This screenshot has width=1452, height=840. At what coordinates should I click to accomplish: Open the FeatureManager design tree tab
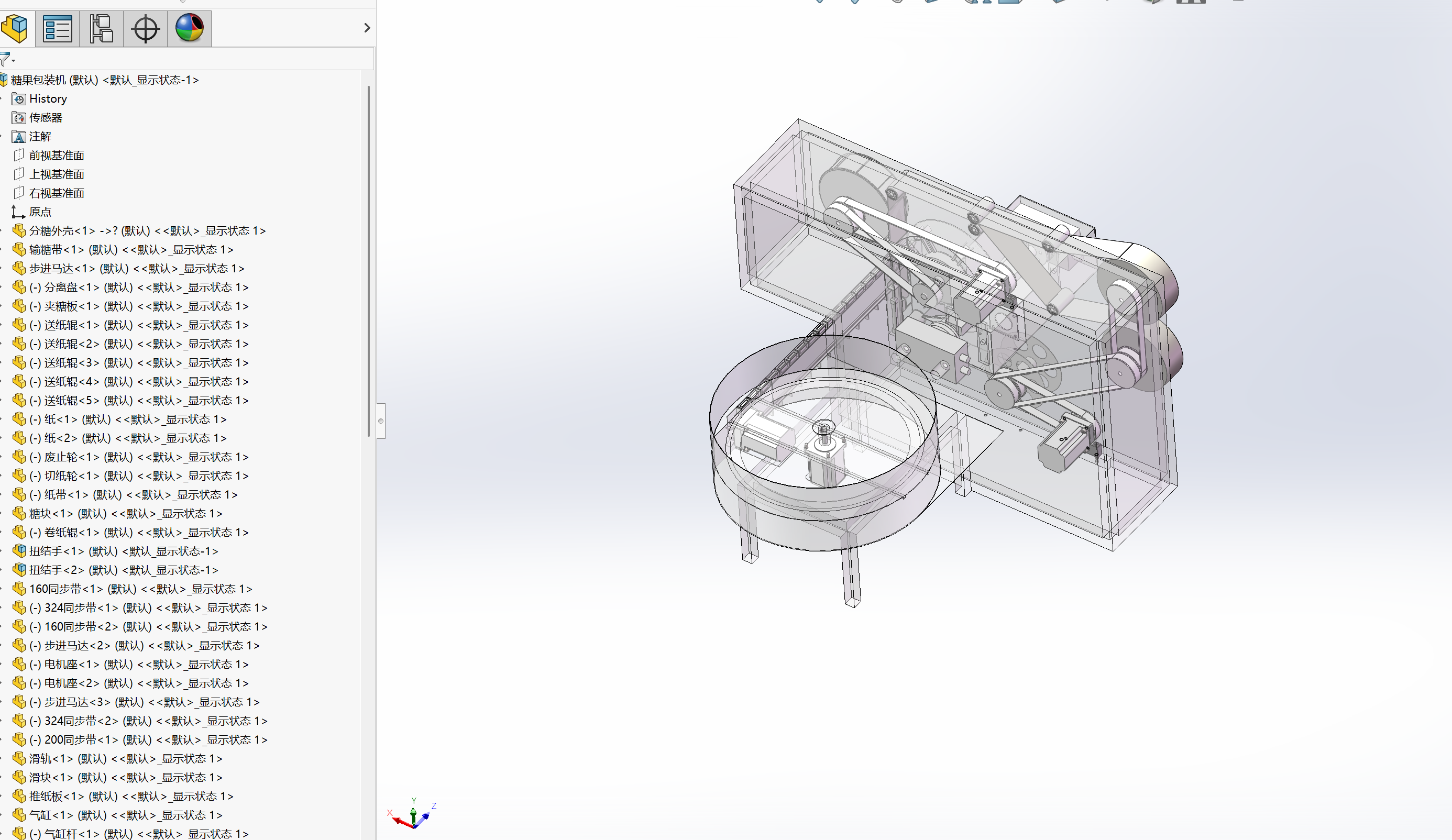pyautogui.click(x=15, y=28)
